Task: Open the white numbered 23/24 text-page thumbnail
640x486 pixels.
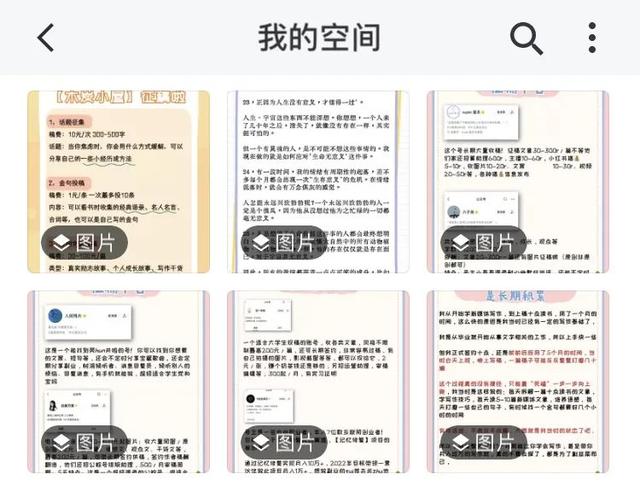Action: [x=318, y=182]
